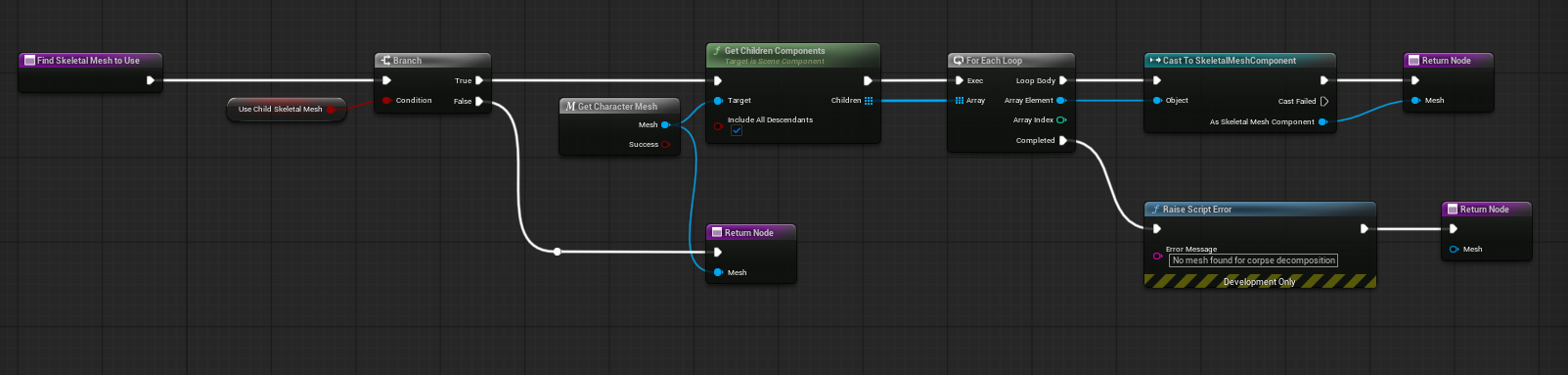The height and width of the screenshot is (375, 1568).
Task: Click the exec output pin of Get Children Components
Action: [868, 80]
